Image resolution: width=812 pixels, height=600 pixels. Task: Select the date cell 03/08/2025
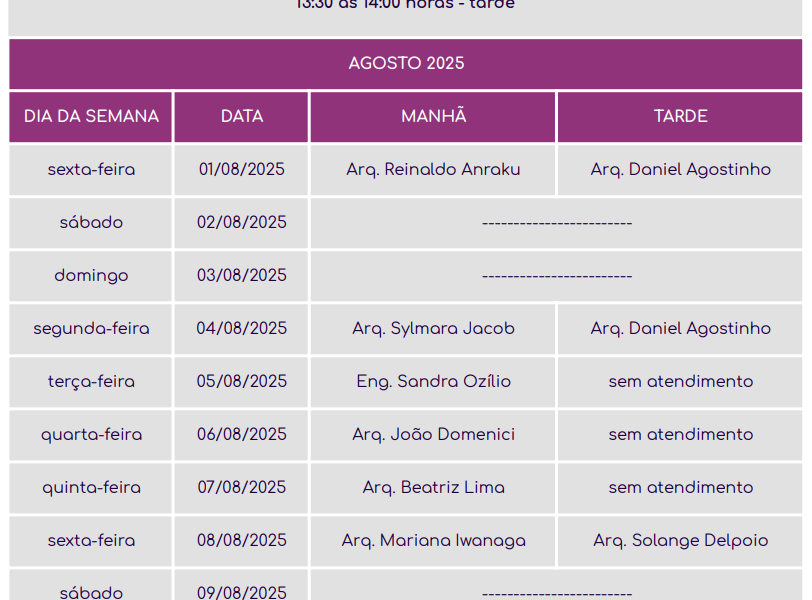(242, 276)
